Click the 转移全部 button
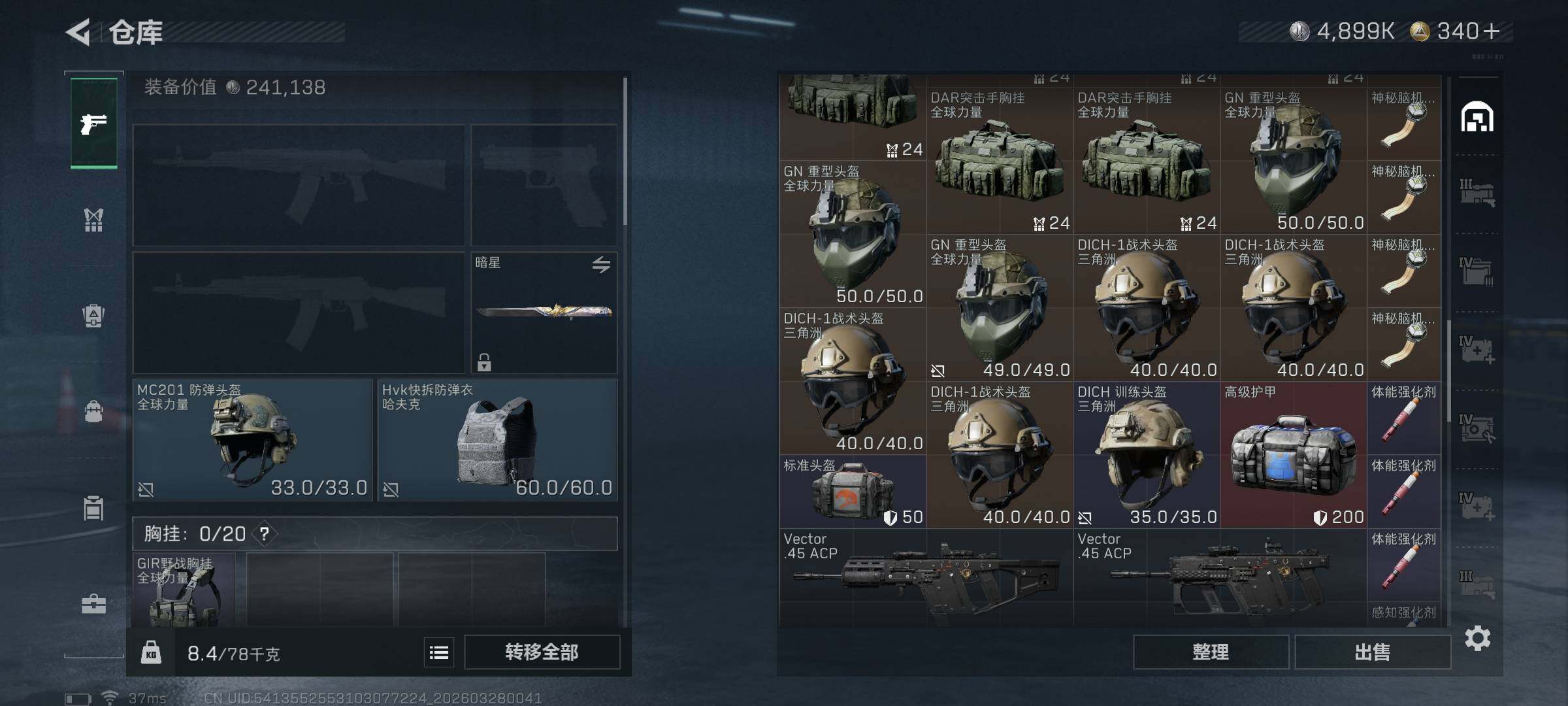 [x=542, y=652]
